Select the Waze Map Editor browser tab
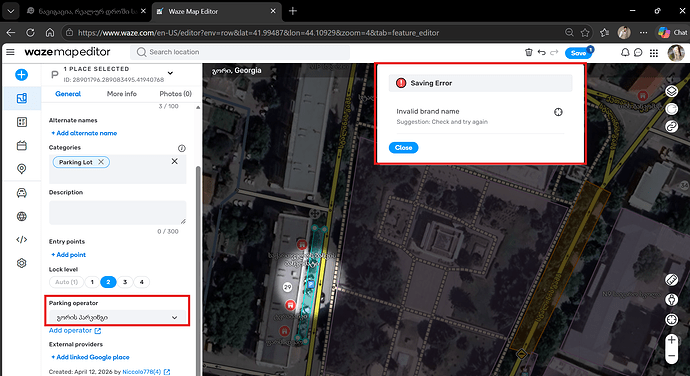This screenshot has height=376, width=690. 217,11
